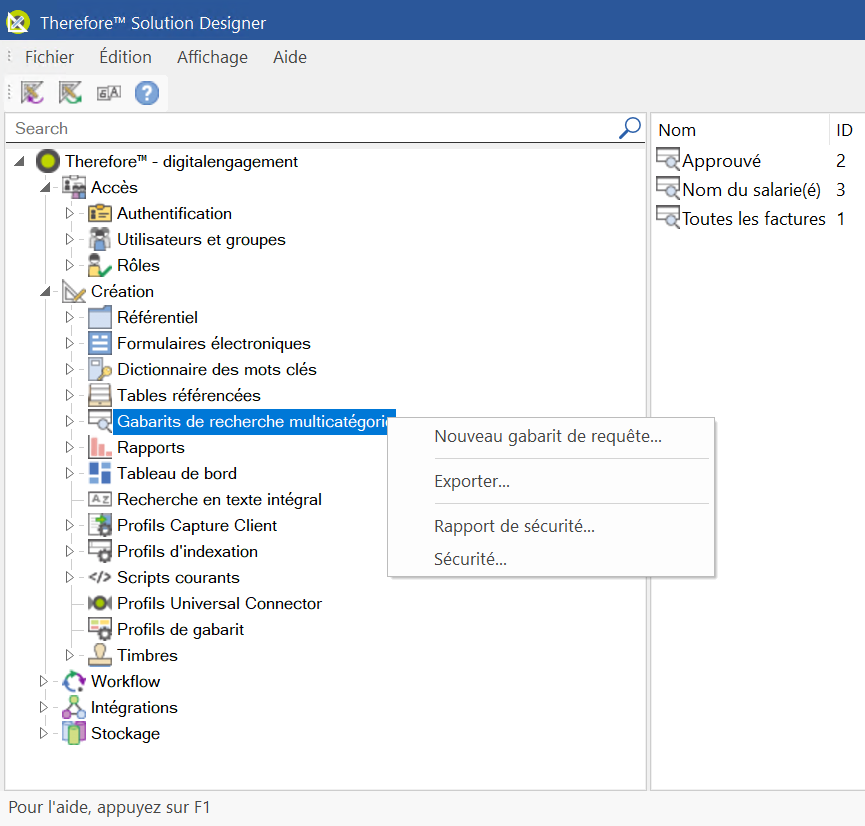Select the Workflow tree label
The image size is (865, 826).
pyautogui.click(x=125, y=681)
